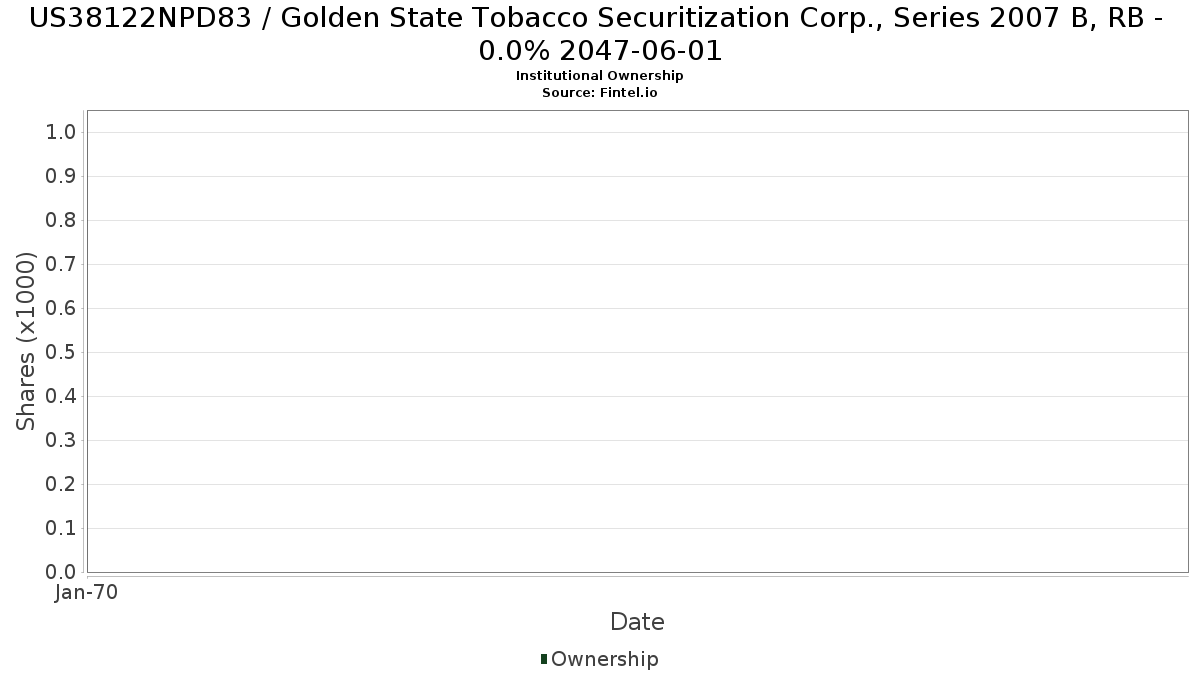Click the 0.4 y-axis tick label
The width and height of the screenshot is (1200, 675).
click(x=62, y=397)
